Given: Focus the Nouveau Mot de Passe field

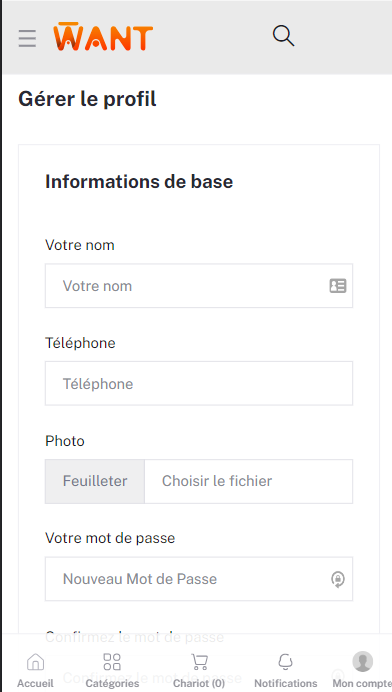Looking at the screenshot, I should coord(199,579).
